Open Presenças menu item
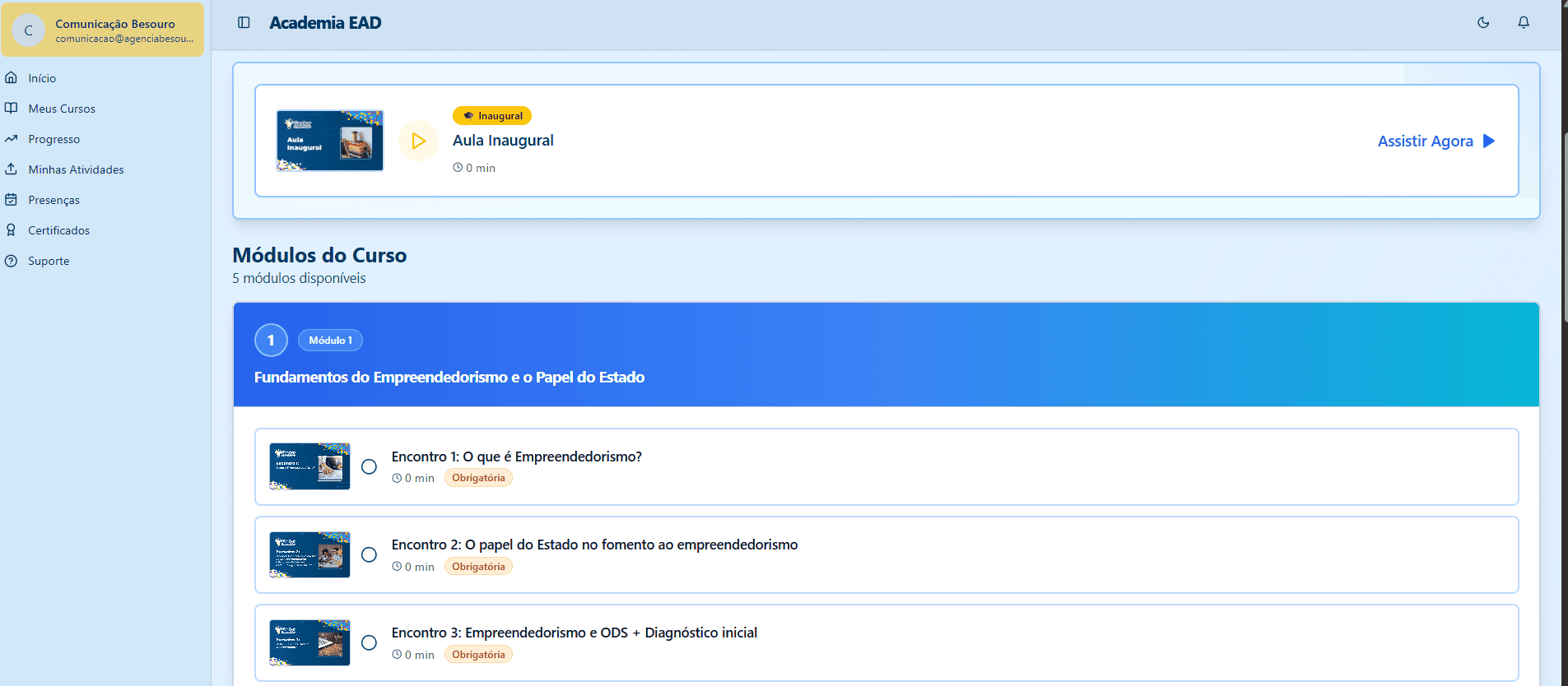1568x686 pixels. pyautogui.click(x=54, y=200)
